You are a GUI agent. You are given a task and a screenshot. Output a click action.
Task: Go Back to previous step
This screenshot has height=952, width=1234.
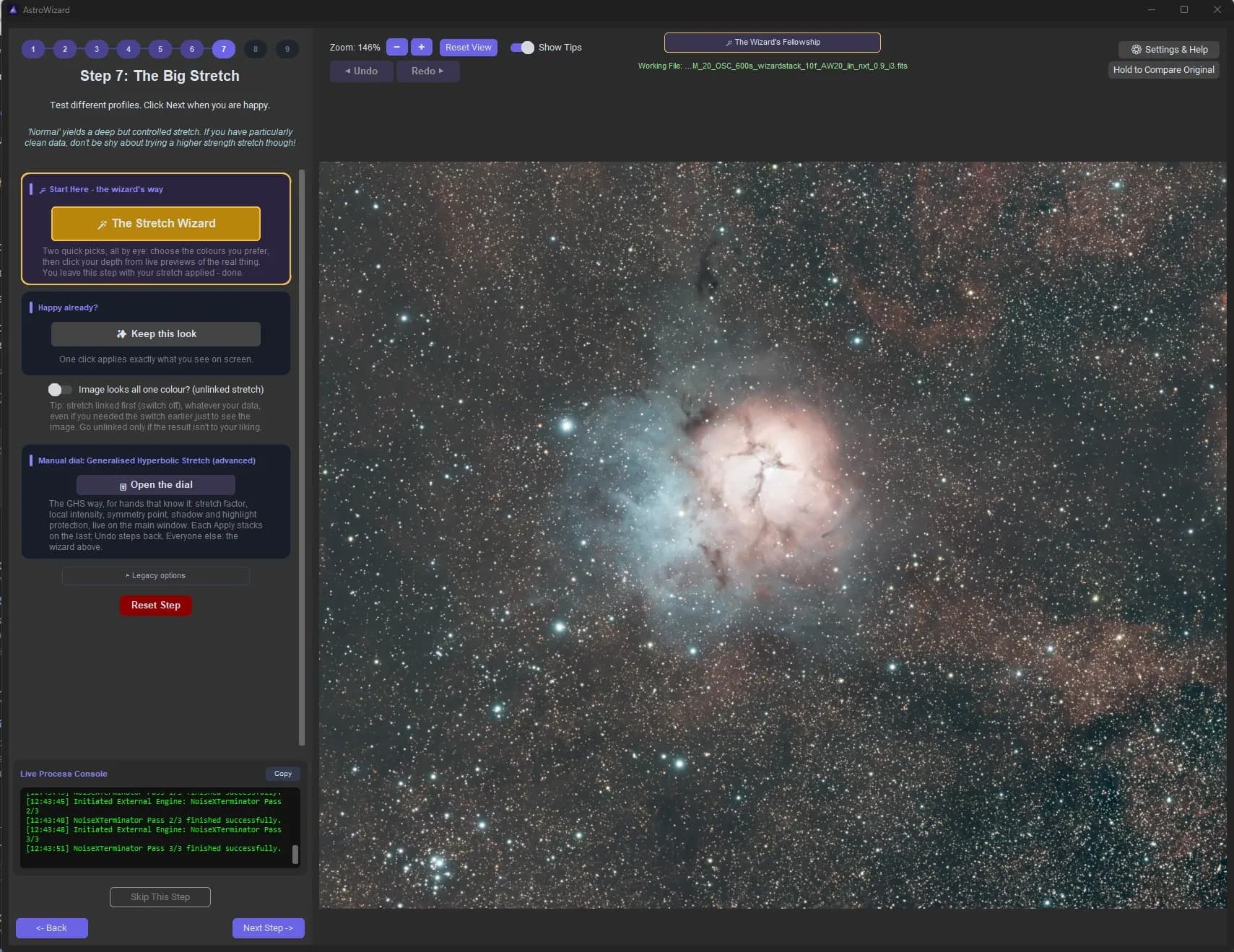point(52,927)
